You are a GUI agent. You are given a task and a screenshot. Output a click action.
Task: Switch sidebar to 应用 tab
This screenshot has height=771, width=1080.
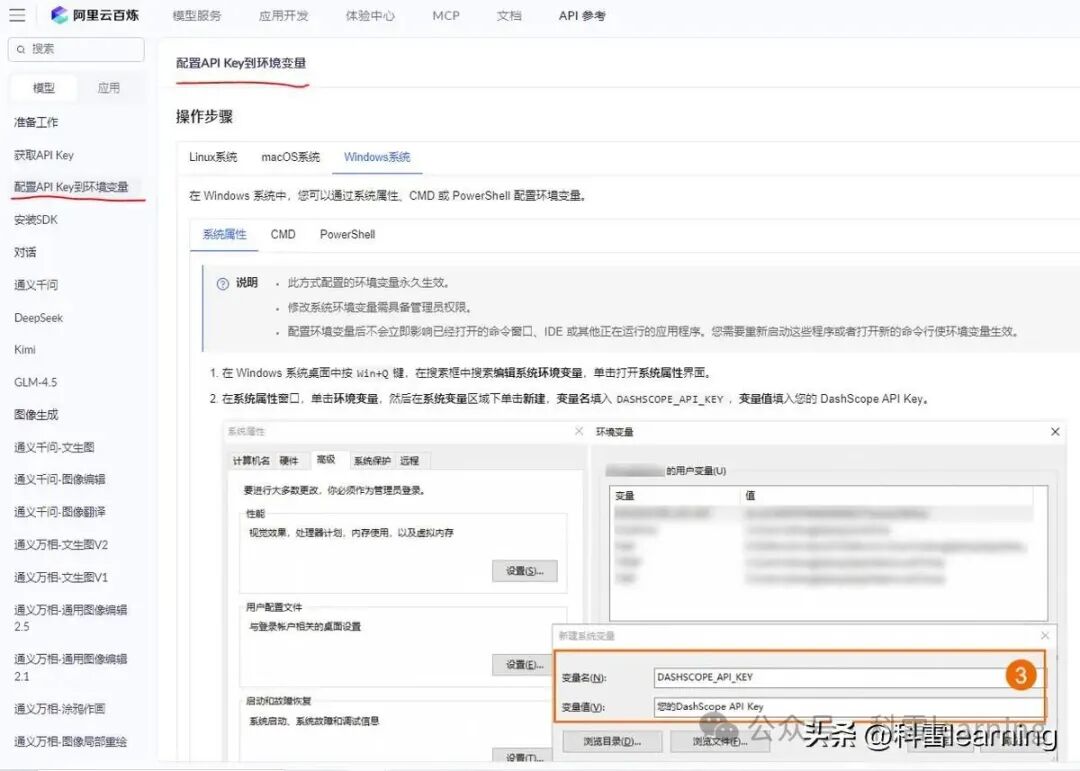click(108, 88)
